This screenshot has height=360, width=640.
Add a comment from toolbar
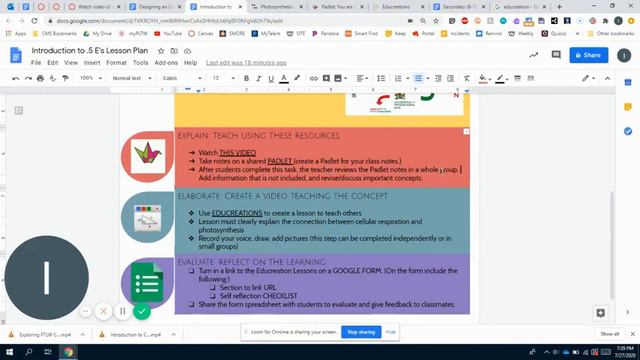[326, 78]
